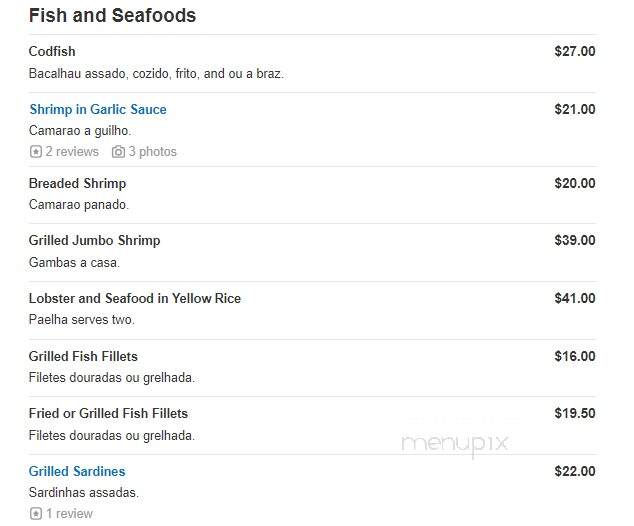
Task: Select Lobster and Seafood in Yellow Rice
Action: 135,298
